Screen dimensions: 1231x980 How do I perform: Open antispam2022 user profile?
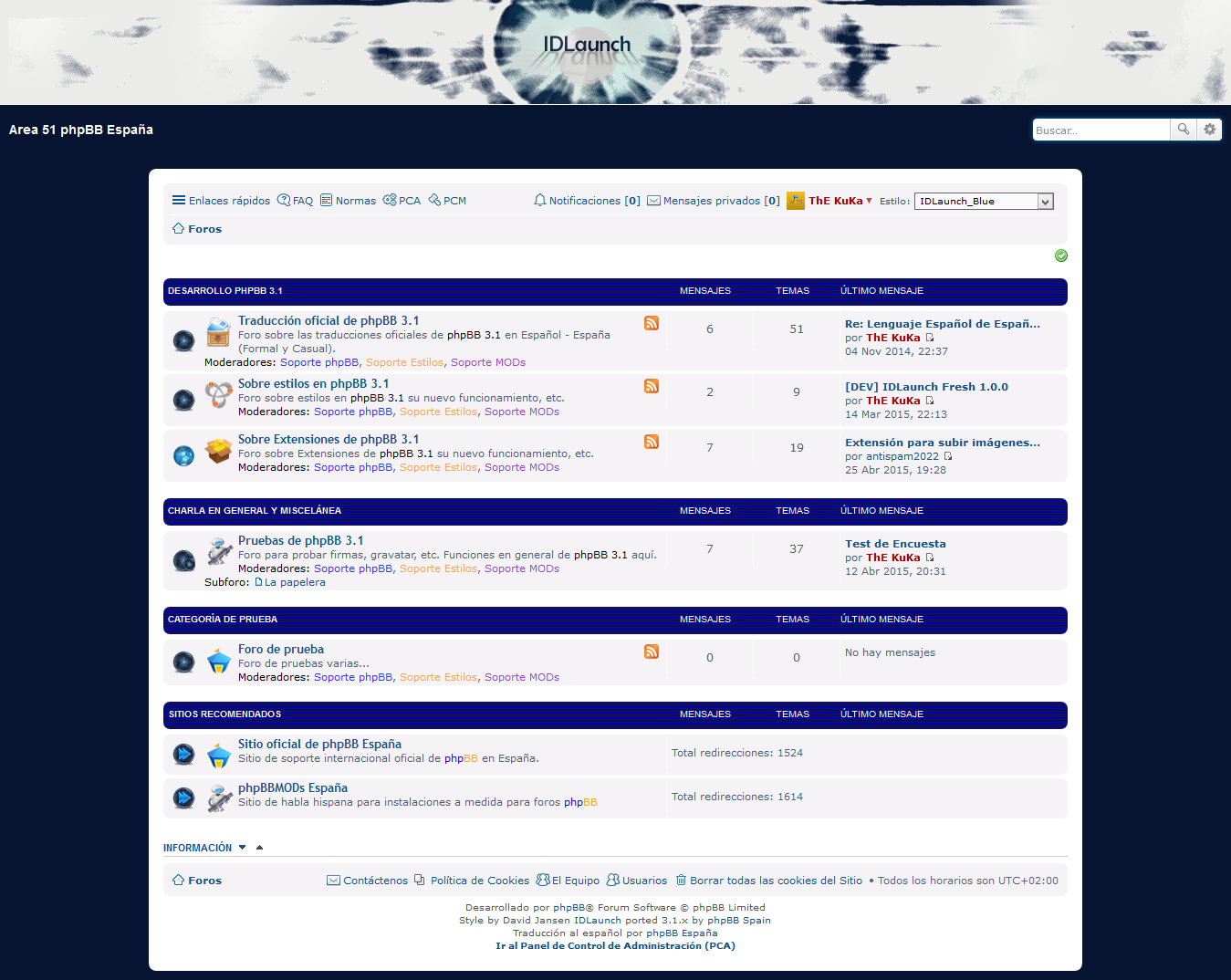pyautogui.click(x=902, y=456)
